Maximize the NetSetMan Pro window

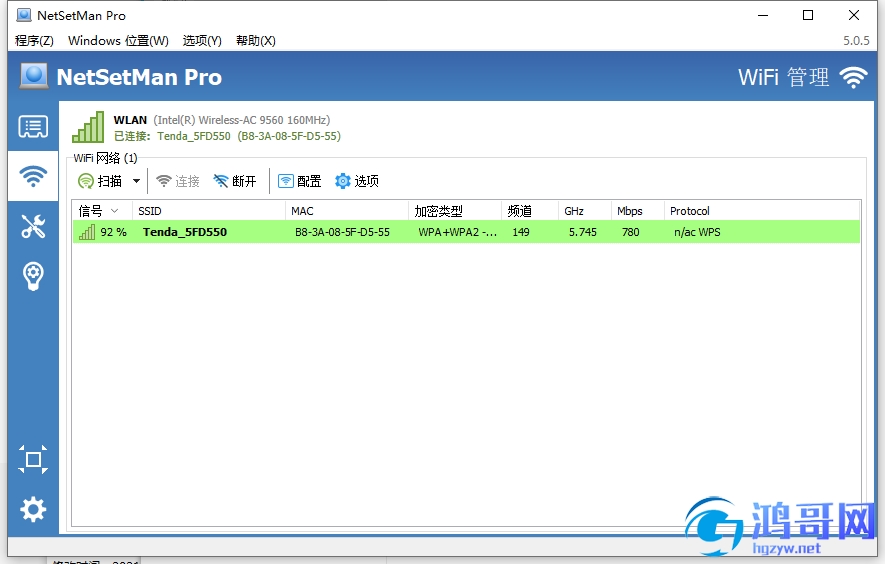(808, 15)
